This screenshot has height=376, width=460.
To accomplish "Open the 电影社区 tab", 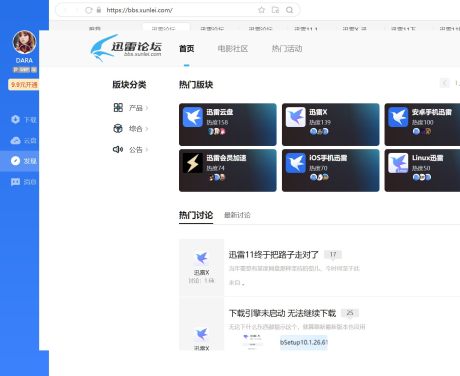I will pyautogui.click(x=233, y=49).
